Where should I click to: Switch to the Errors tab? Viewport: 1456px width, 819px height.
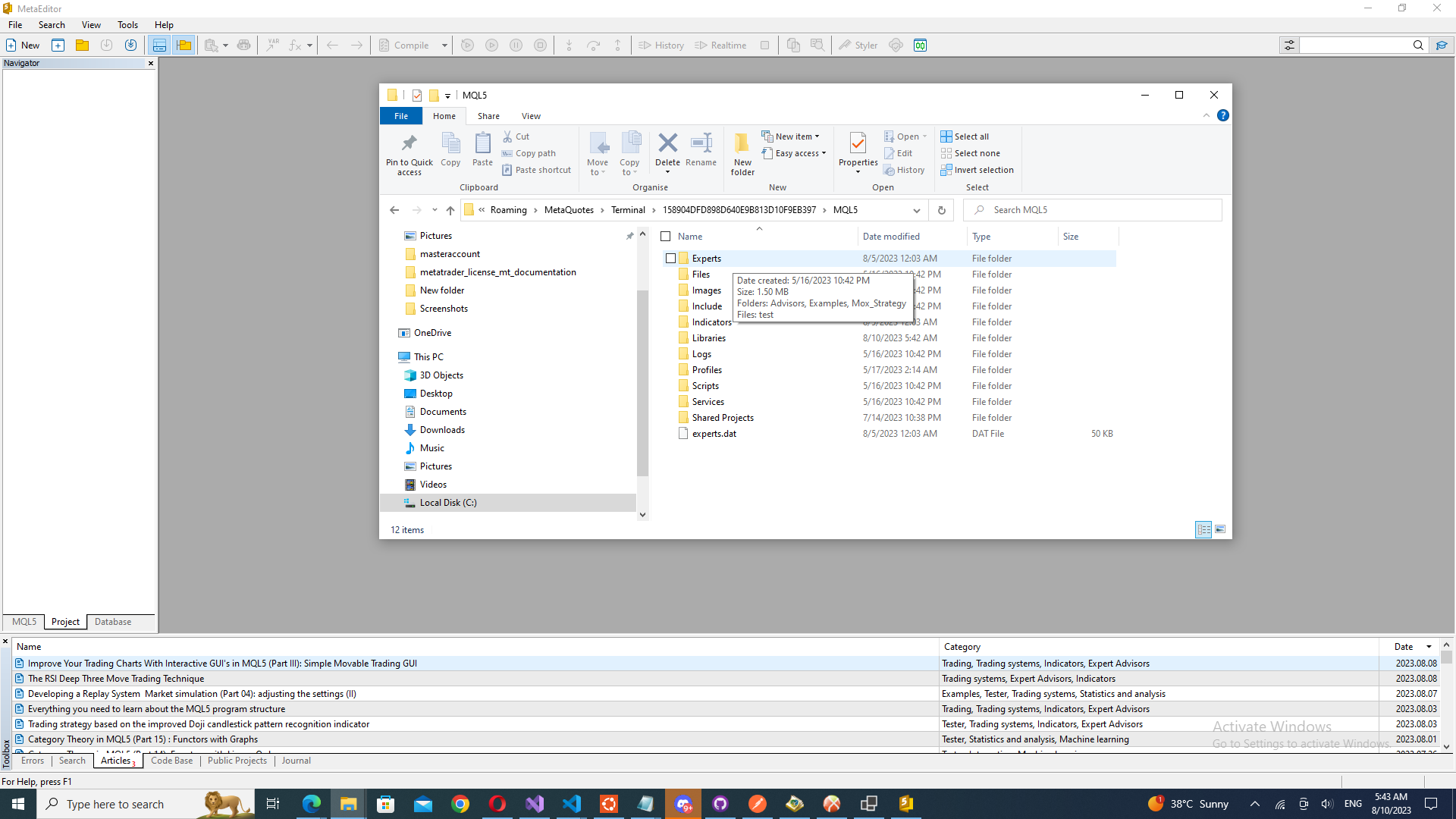tap(32, 761)
